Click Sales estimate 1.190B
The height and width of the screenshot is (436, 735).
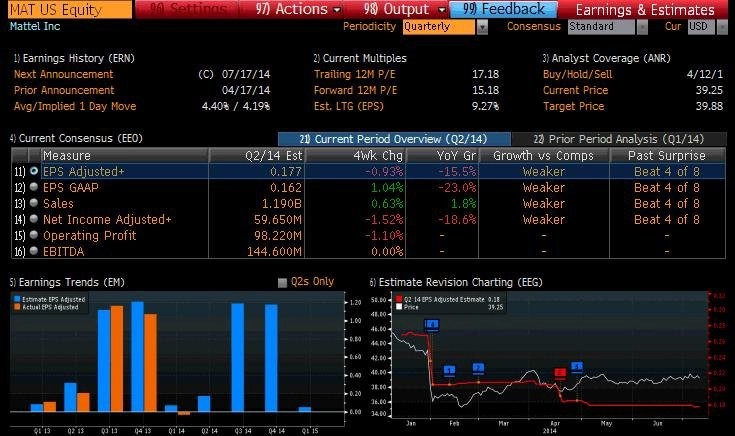[281, 203]
